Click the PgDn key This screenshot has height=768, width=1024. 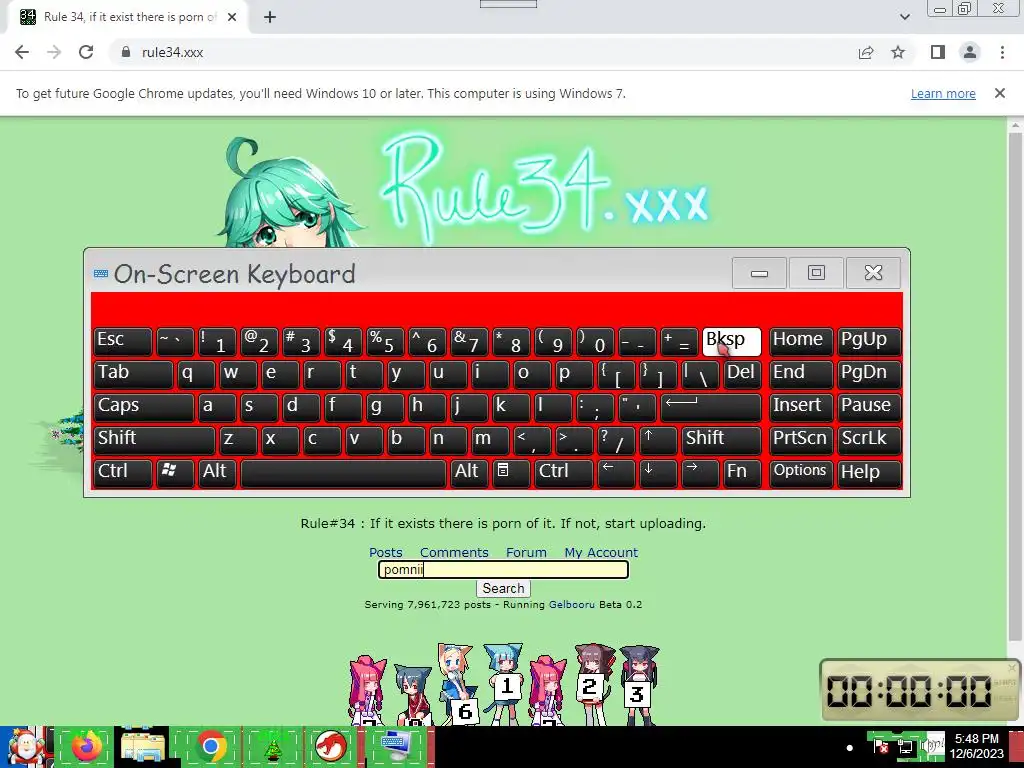click(869, 374)
